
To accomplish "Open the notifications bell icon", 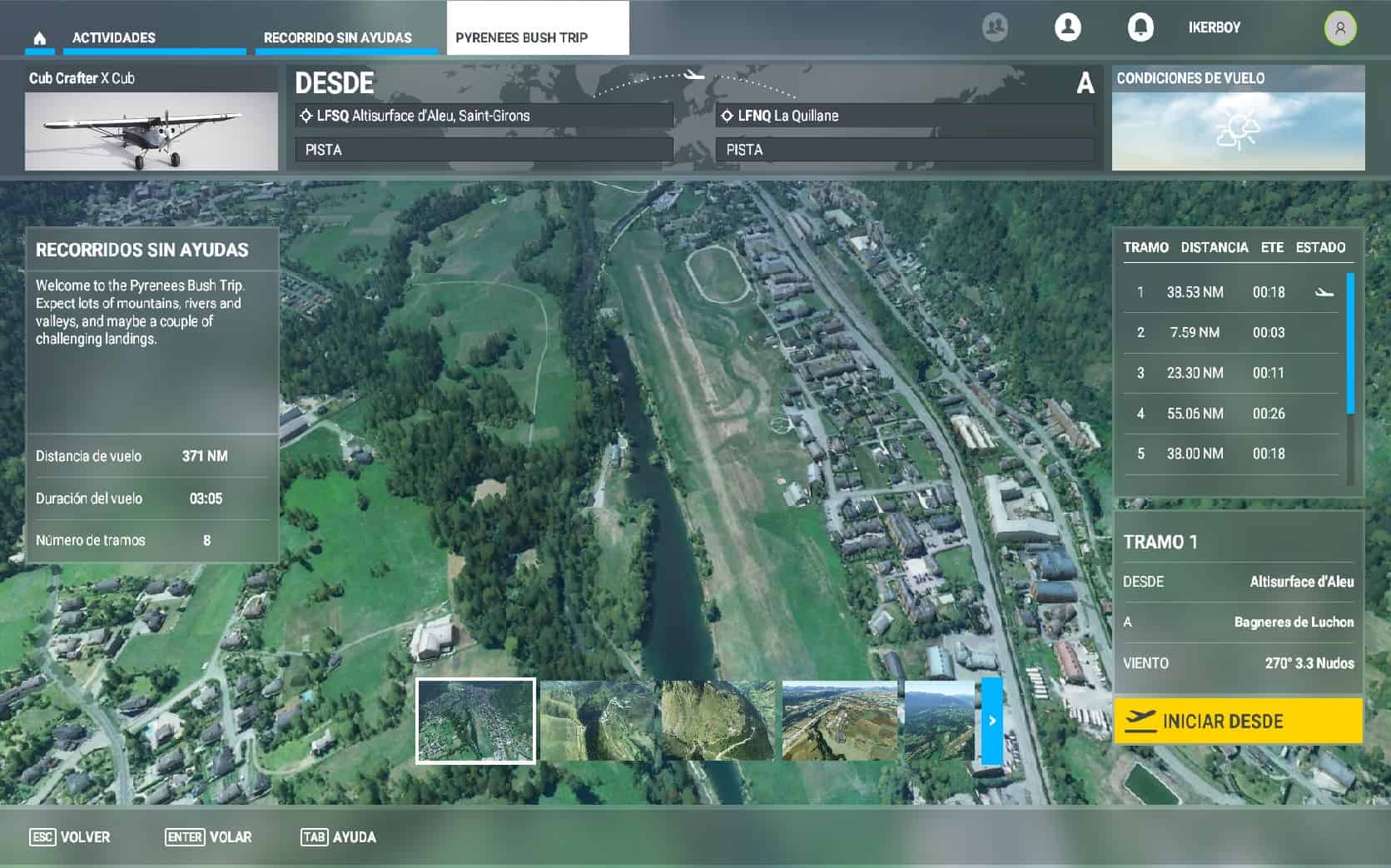I will (x=1140, y=27).
